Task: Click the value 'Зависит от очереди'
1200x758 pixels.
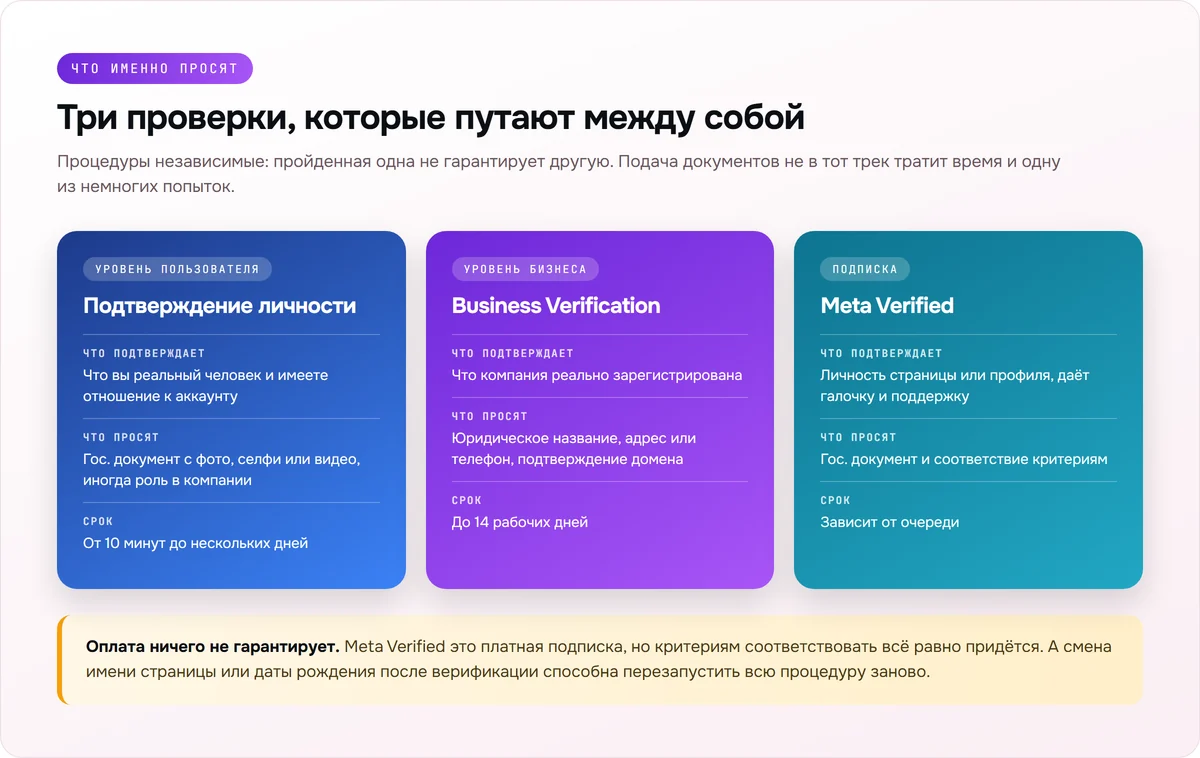Action: 890,522
